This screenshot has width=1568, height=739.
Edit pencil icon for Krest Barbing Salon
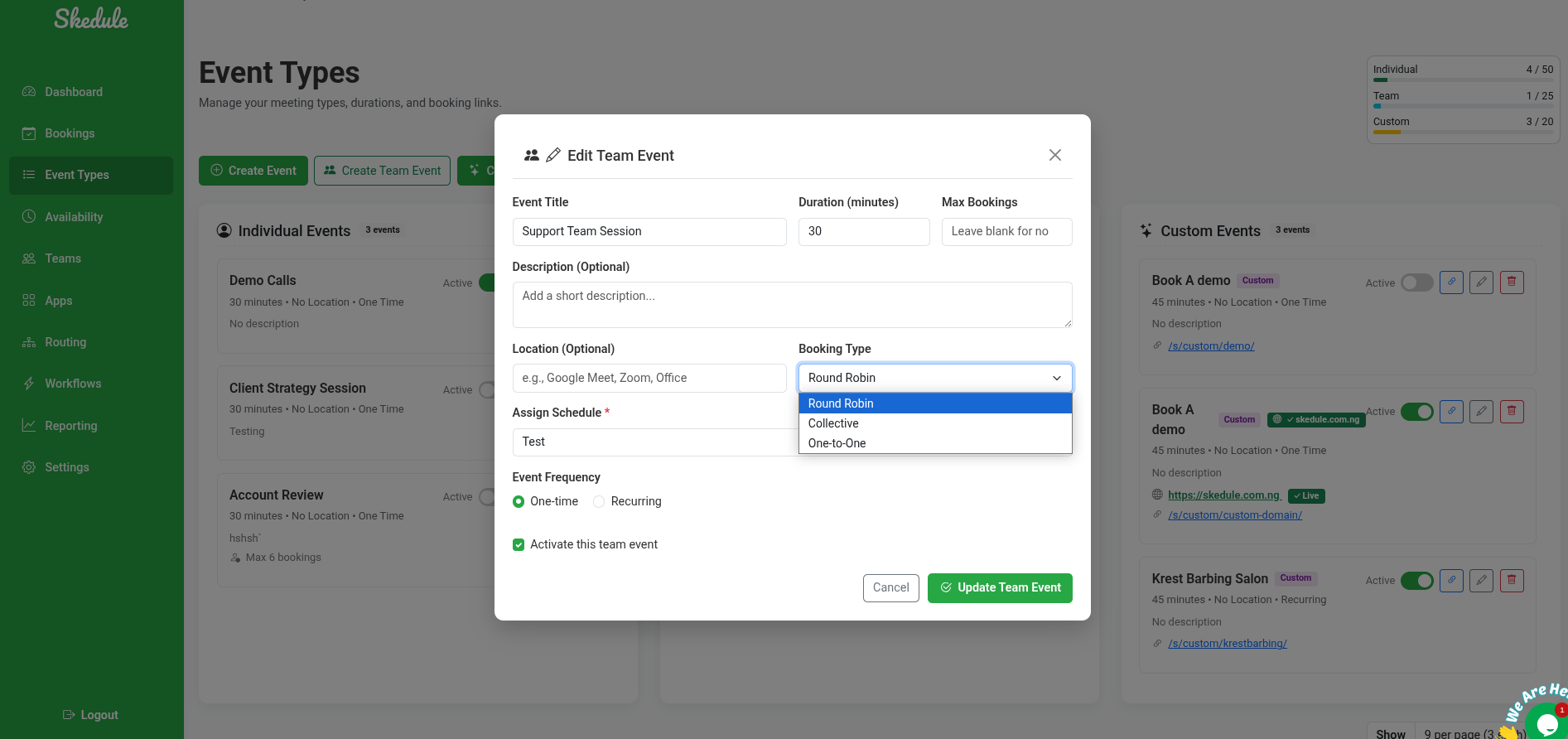pos(1482,581)
